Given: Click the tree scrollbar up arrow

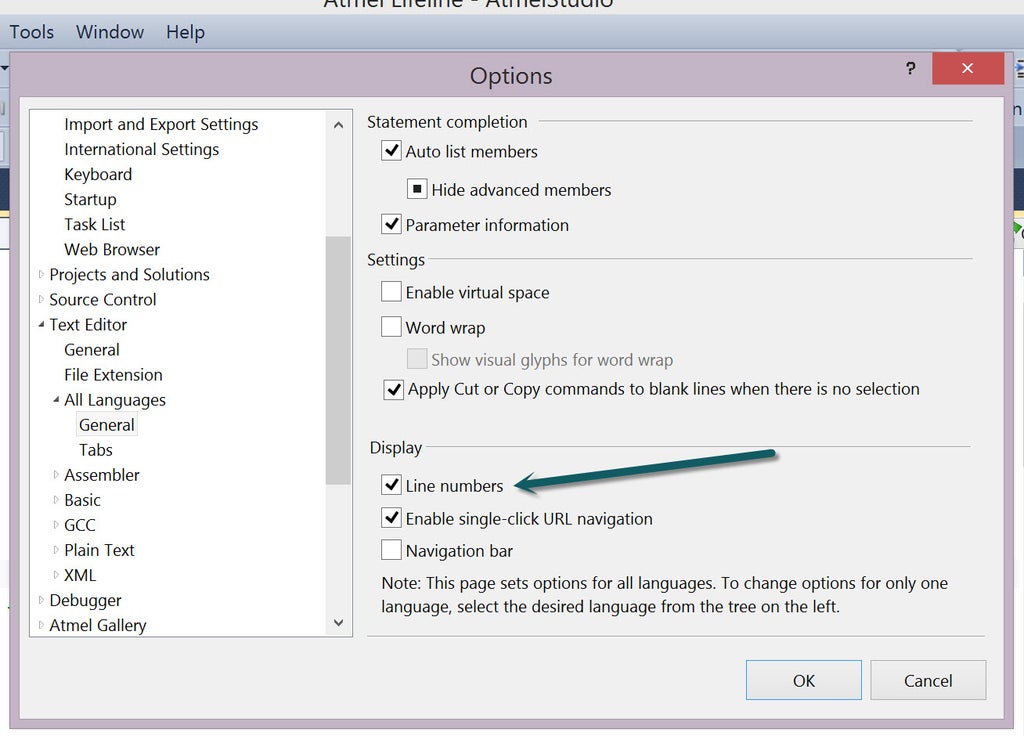Looking at the screenshot, I should click(x=338, y=124).
